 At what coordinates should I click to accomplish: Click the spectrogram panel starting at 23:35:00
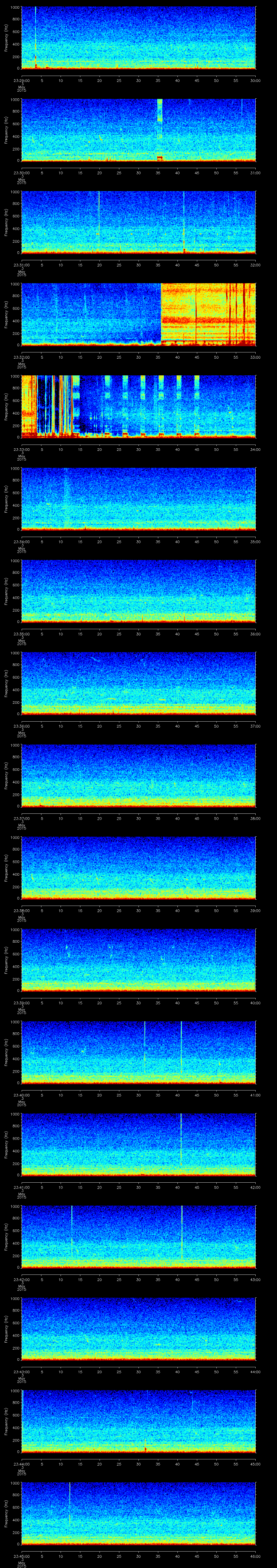pyautogui.click(x=138, y=591)
